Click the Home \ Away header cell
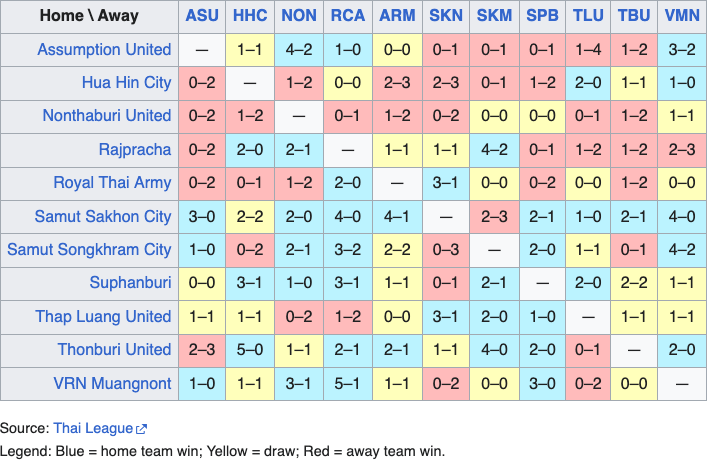707x465 pixels. point(89,16)
